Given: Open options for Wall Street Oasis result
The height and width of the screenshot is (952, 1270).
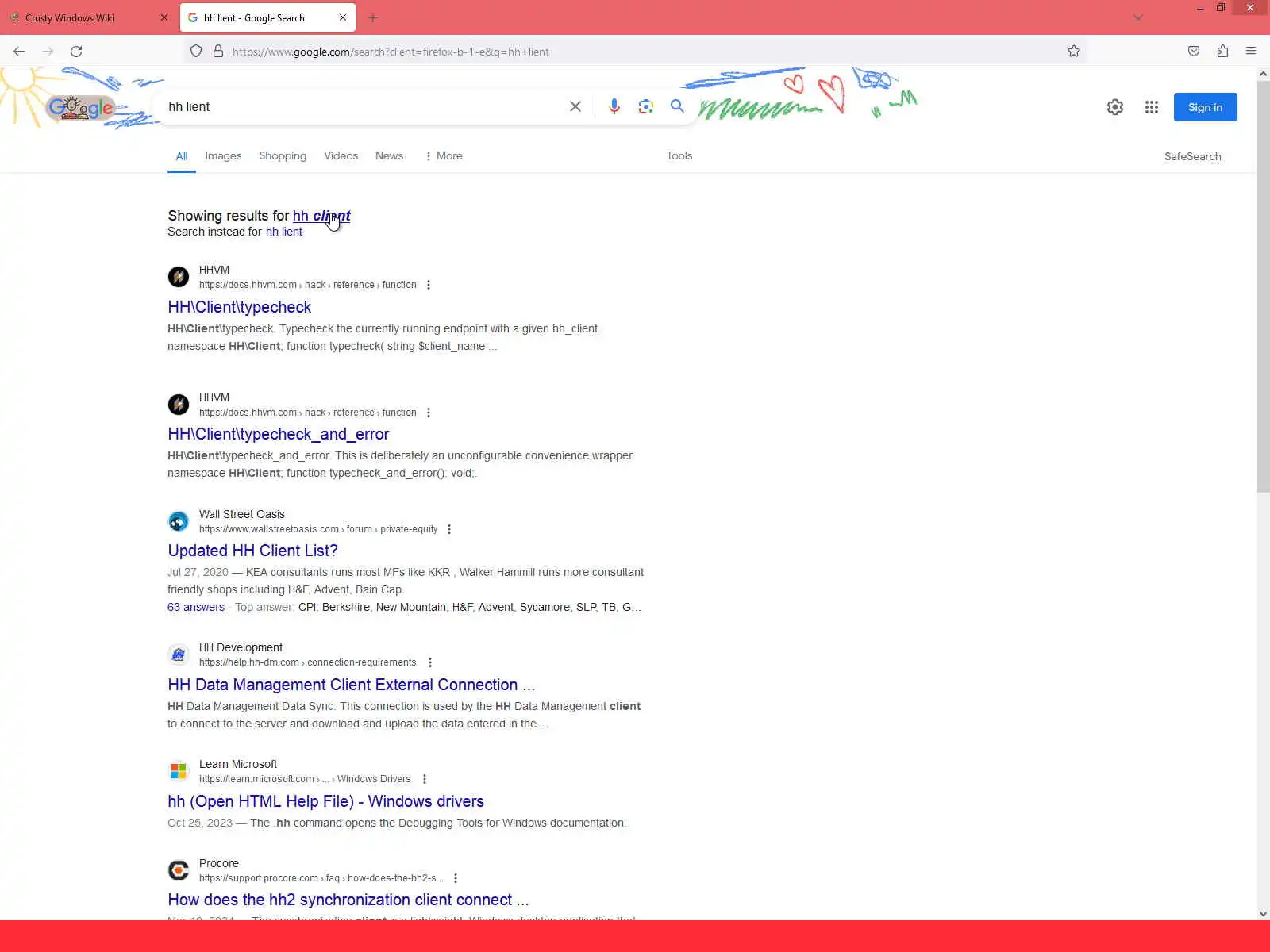Looking at the screenshot, I should click(x=449, y=529).
